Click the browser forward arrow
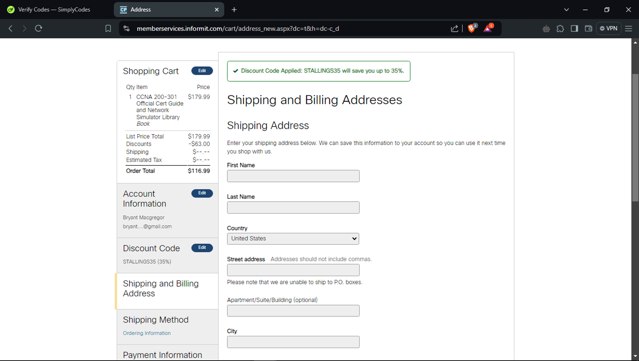 click(24, 29)
